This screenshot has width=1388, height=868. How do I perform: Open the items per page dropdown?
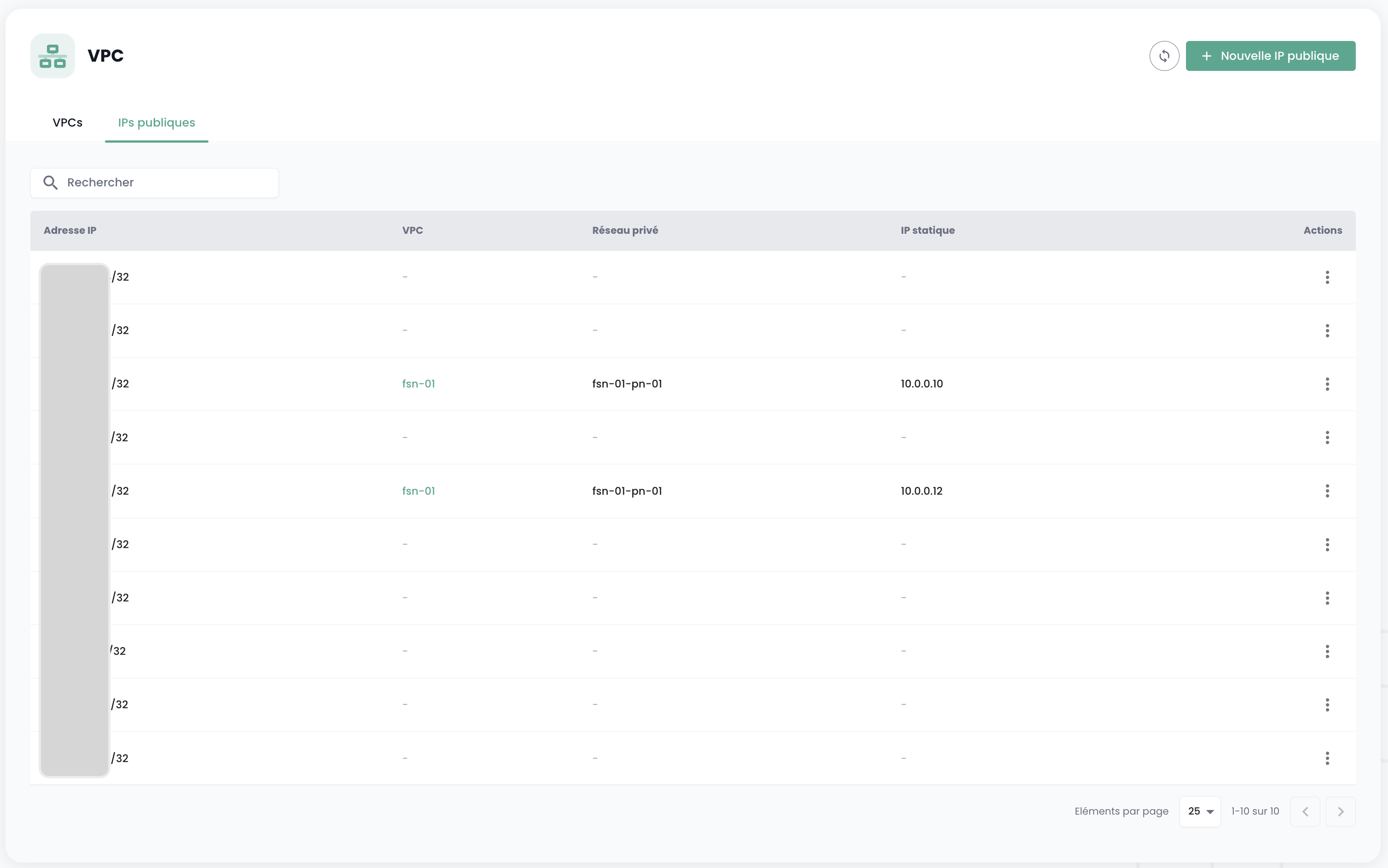pyautogui.click(x=1200, y=811)
